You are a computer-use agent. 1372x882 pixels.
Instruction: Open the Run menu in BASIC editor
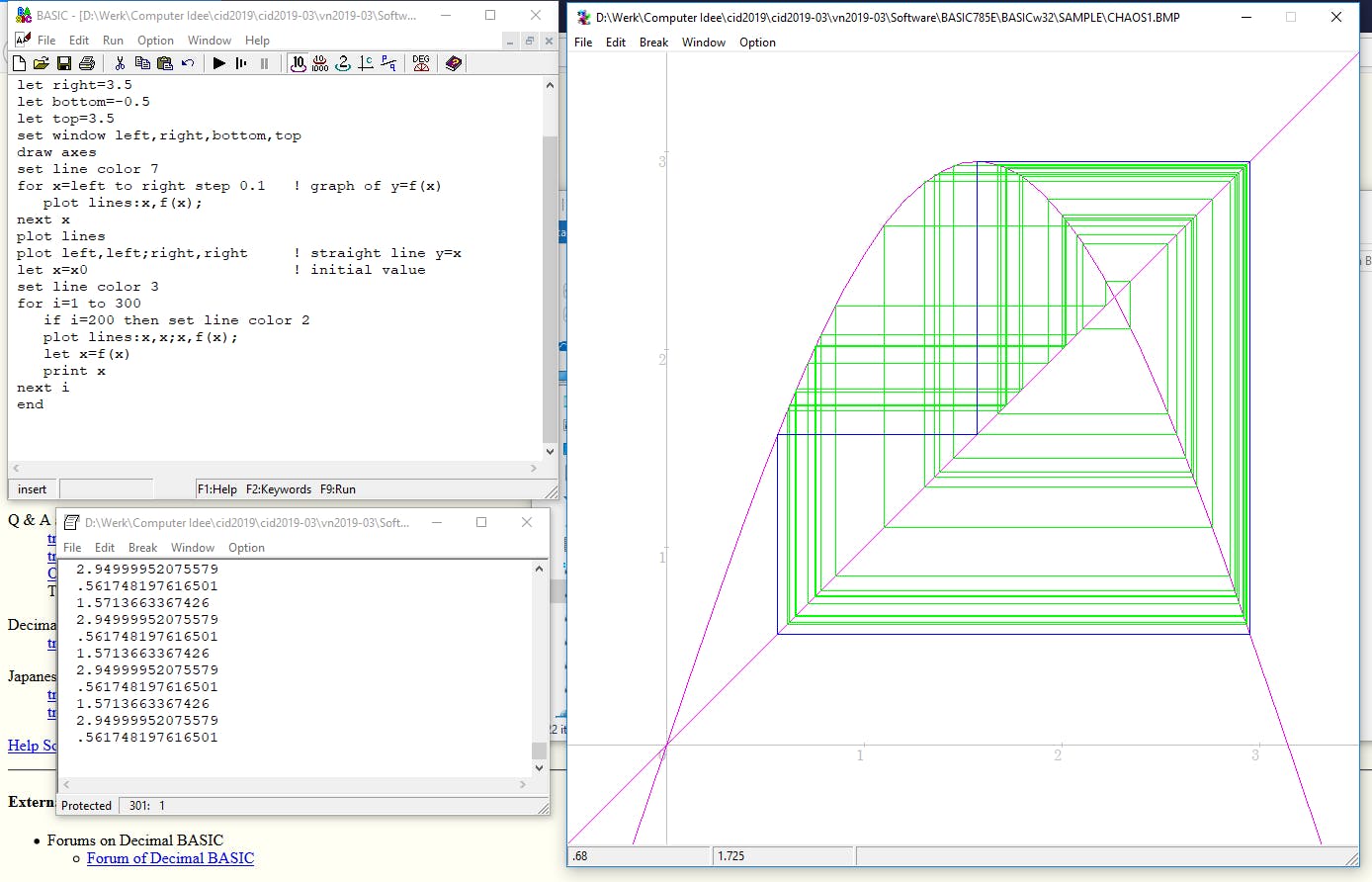[x=113, y=41]
